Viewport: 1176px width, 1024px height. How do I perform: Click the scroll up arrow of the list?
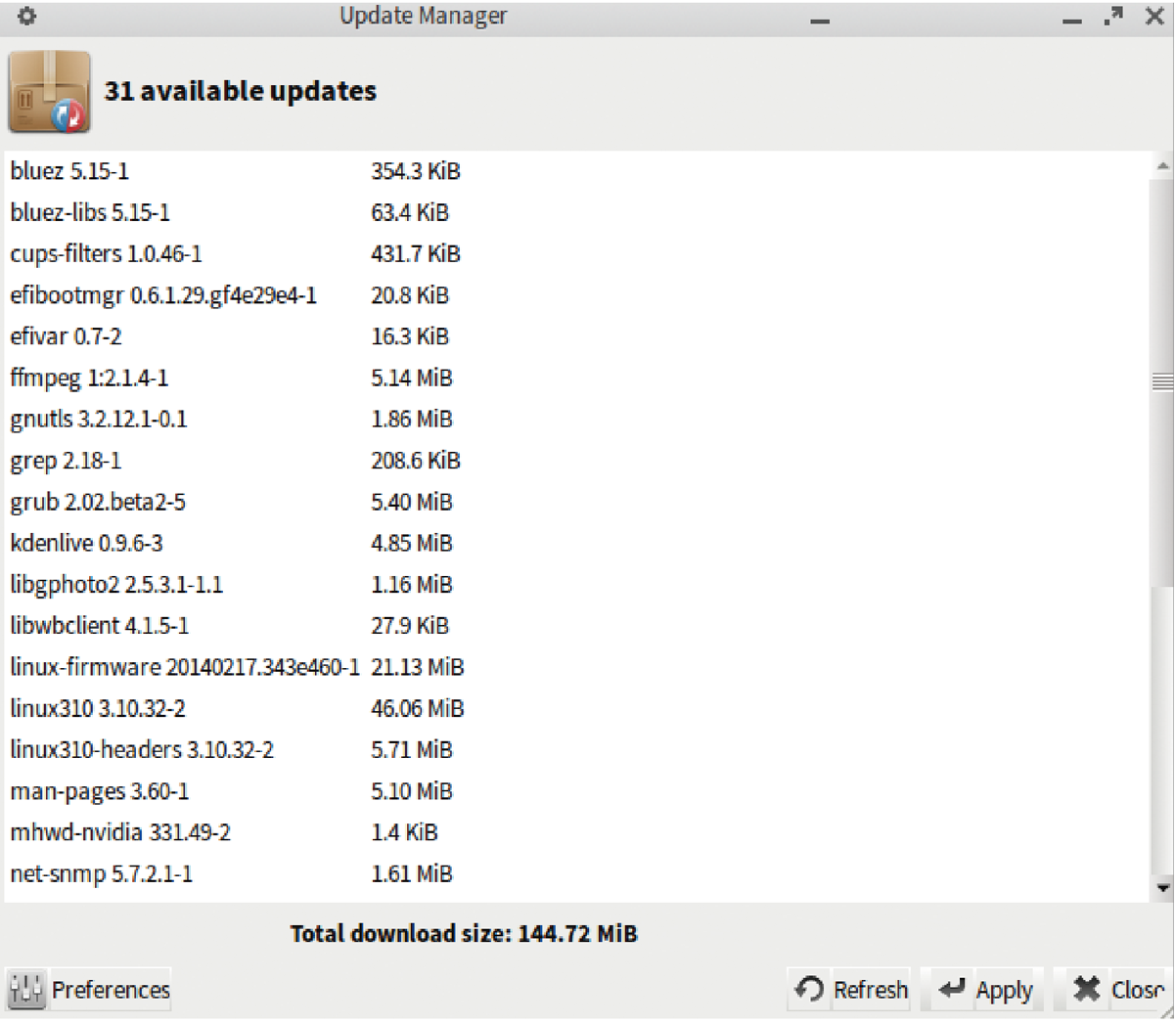(1163, 166)
